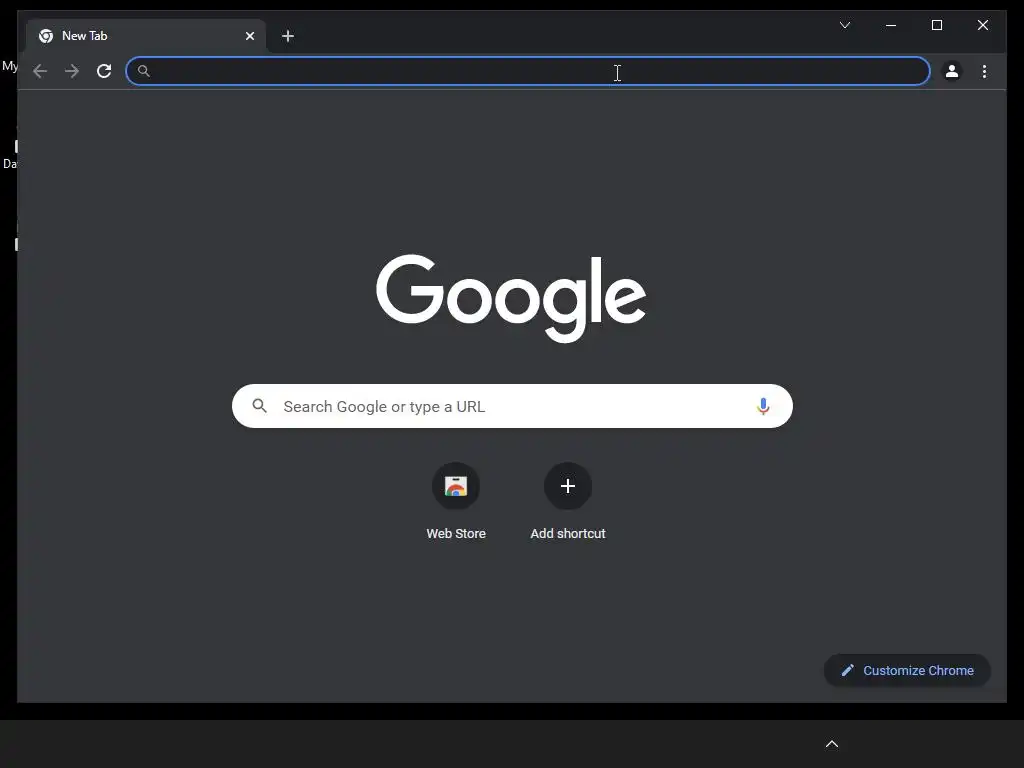The width and height of the screenshot is (1024, 768).
Task: Select the New Tab tab
Action: [146, 36]
